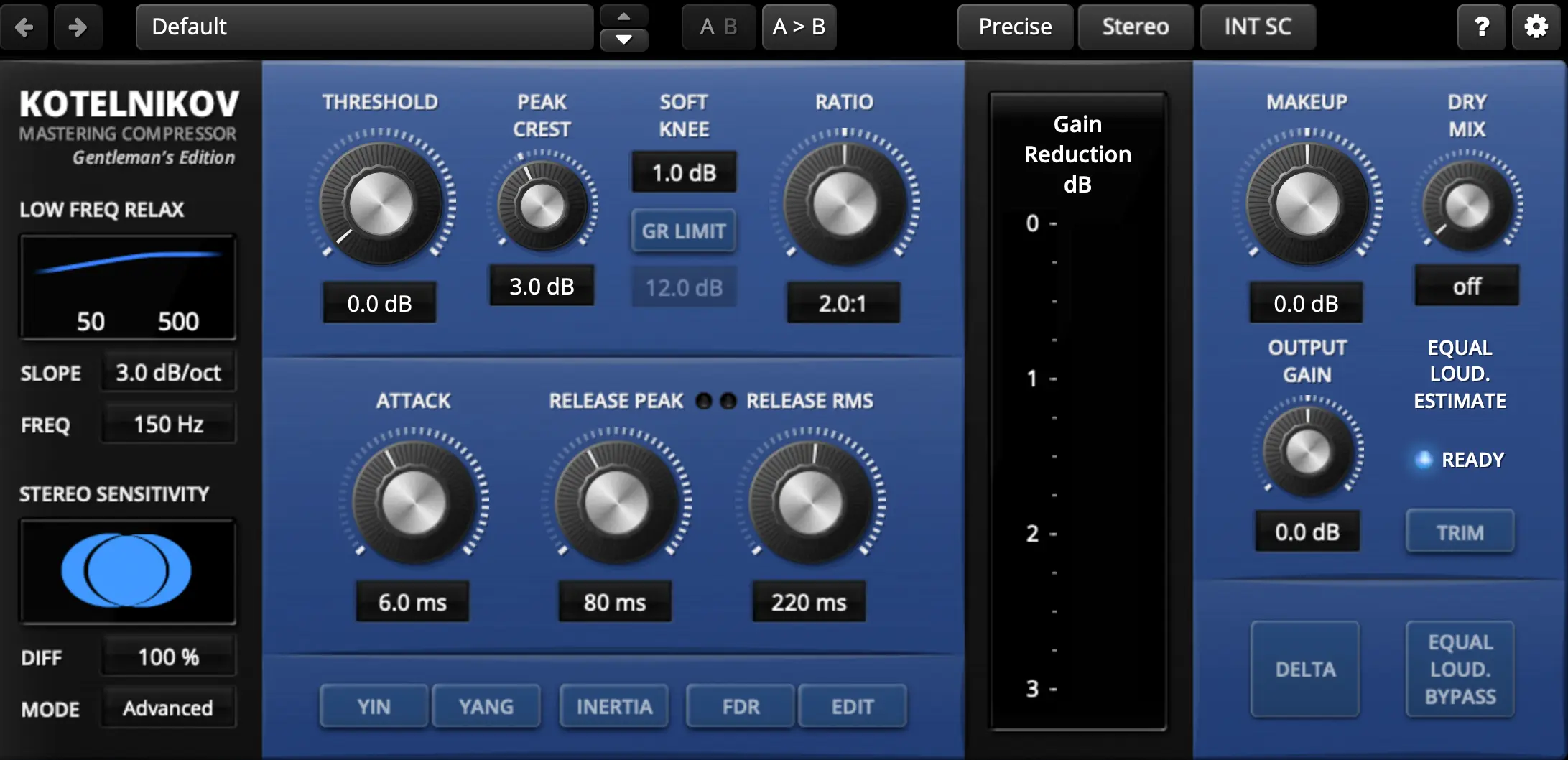Toggle Delta monitoring mode
This screenshot has height=760, width=1568.
pos(1304,669)
